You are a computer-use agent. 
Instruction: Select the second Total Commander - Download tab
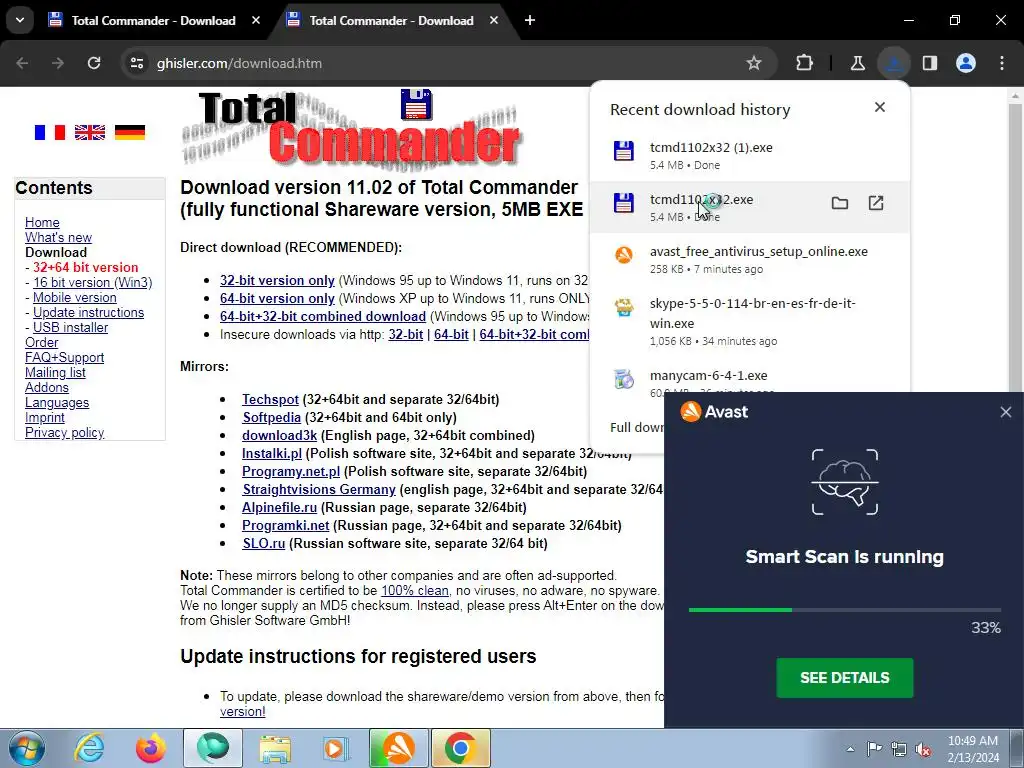392,20
